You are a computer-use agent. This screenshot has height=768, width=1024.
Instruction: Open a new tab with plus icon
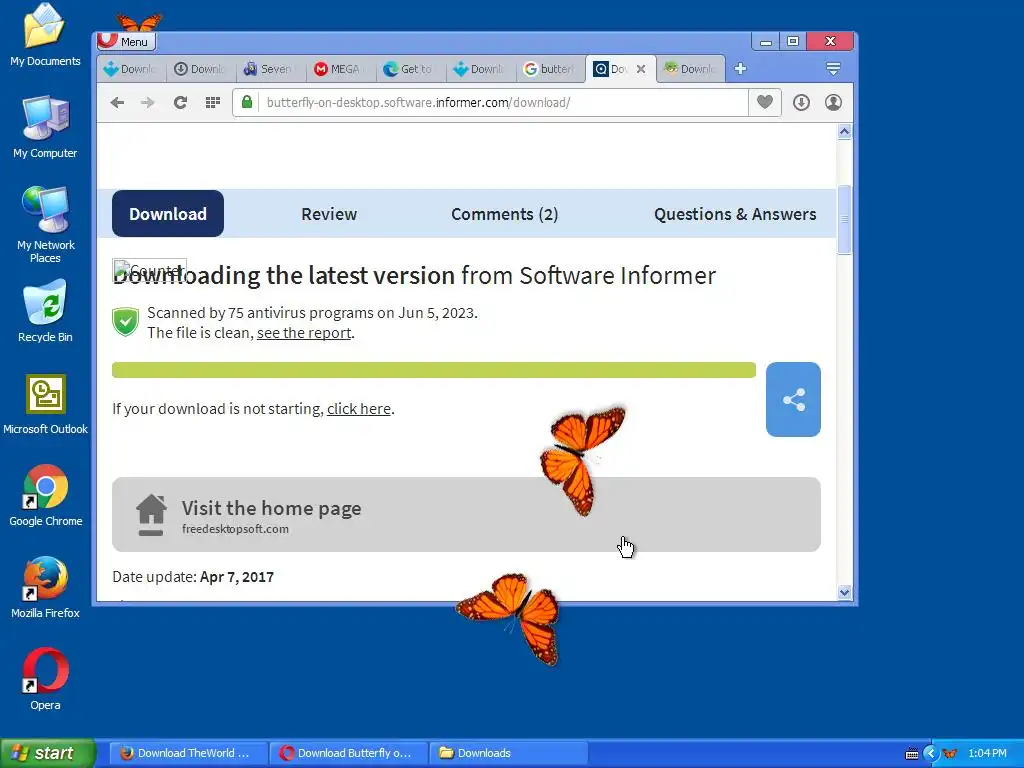(x=740, y=69)
